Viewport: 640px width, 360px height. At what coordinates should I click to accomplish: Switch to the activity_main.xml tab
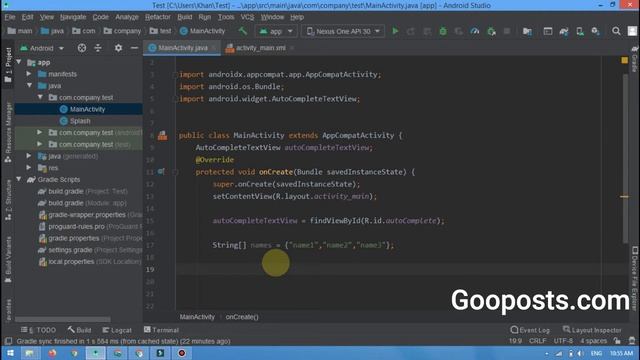[260, 48]
